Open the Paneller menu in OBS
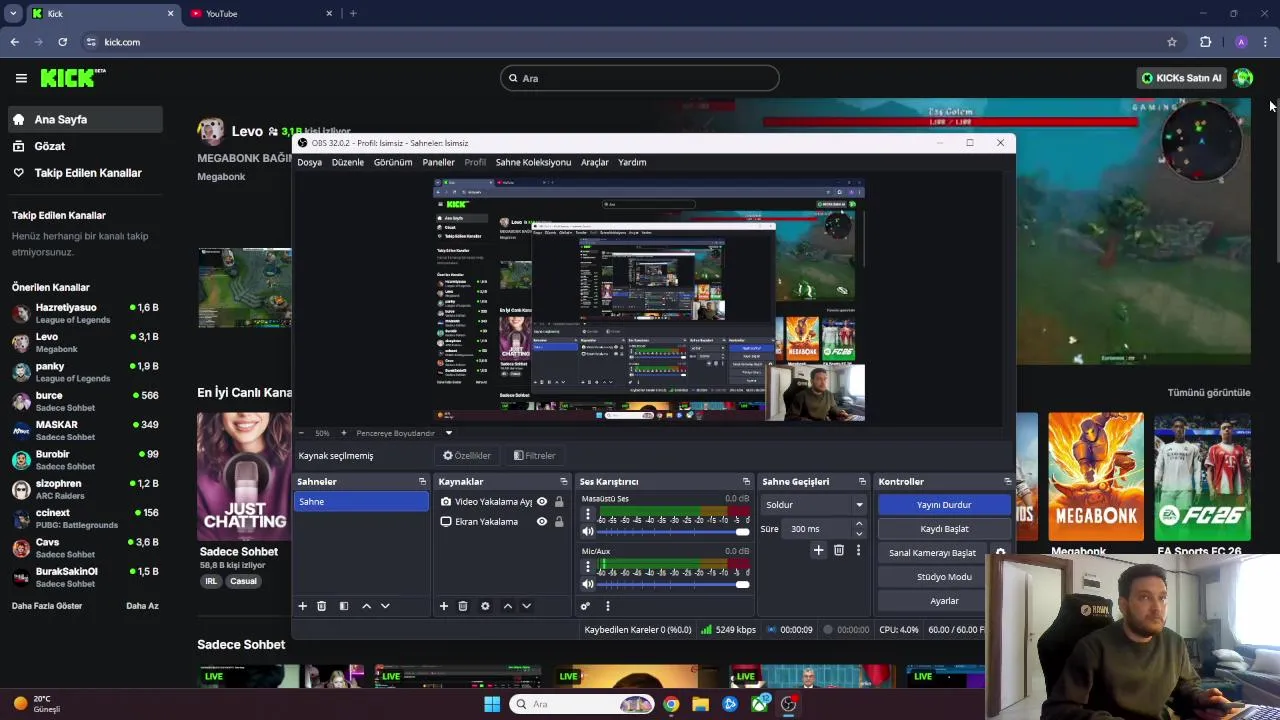The height and width of the screenshot is (720, 1280). [438, 162]
